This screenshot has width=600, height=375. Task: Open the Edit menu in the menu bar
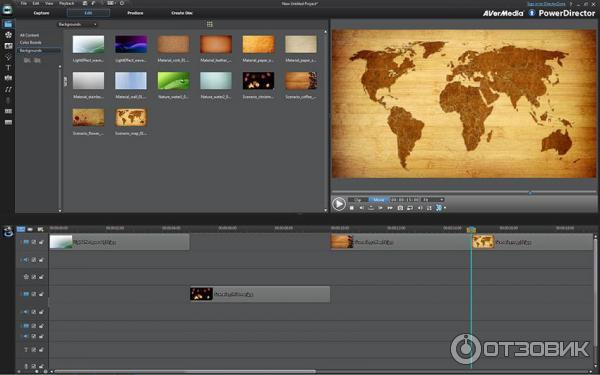coord(36,3)
